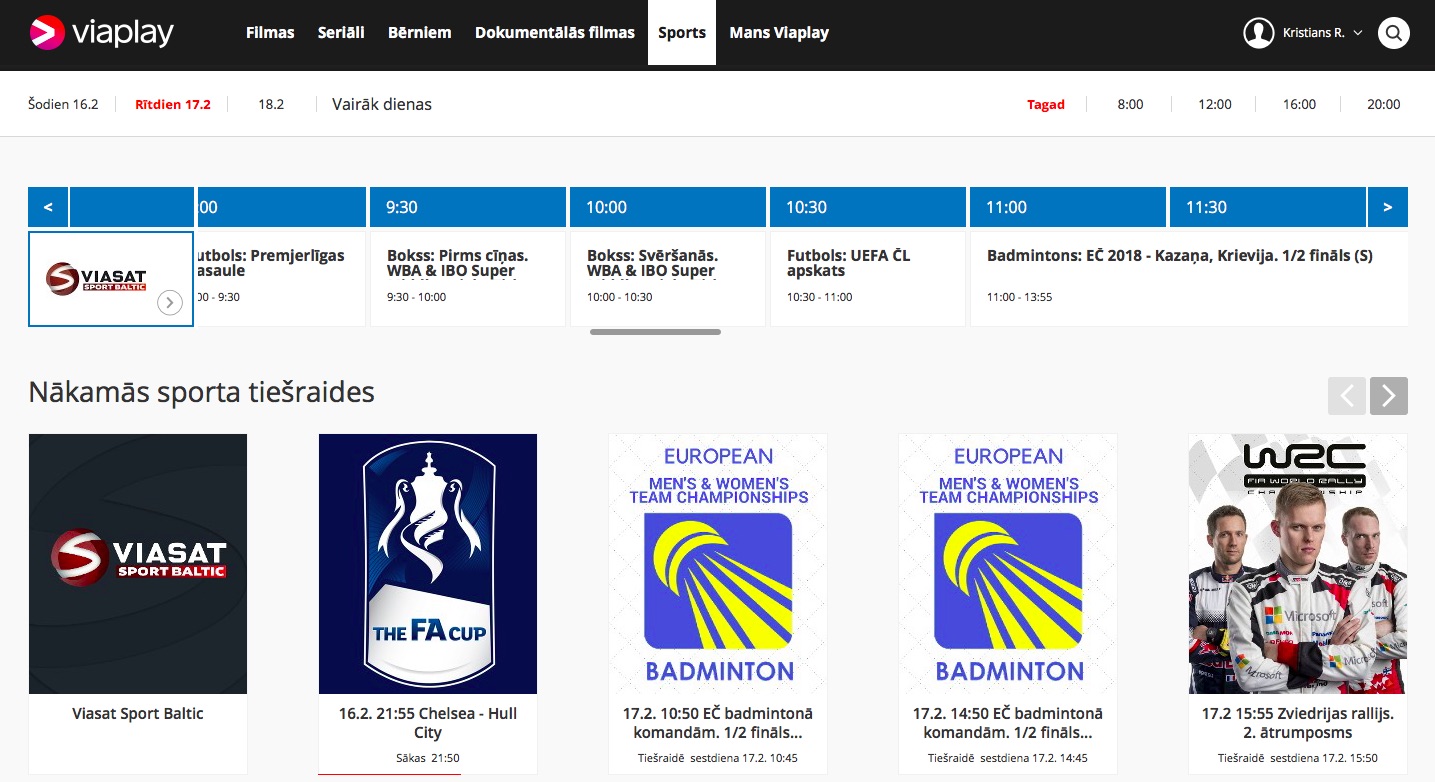Image resolution: width=1435 pixels, height=782 pixels.
Task: Click 17.2. 14:50 EČ badmintonā title
Action: pos(1008,723)
